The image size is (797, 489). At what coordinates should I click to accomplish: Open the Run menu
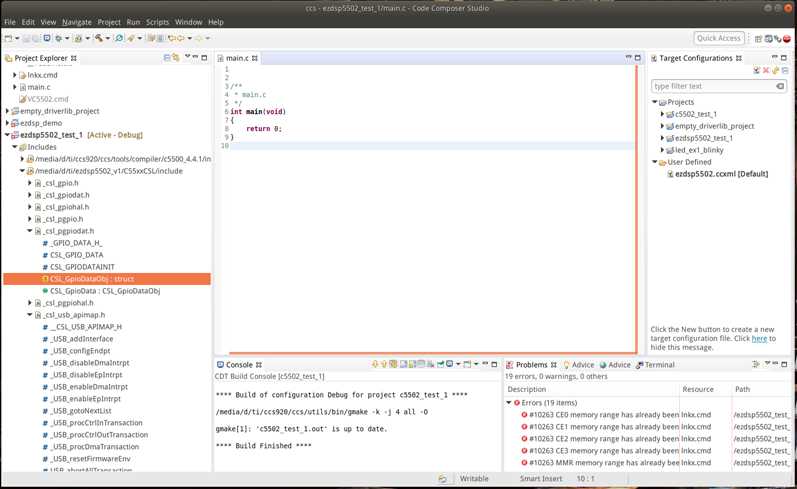click(133, 22)
